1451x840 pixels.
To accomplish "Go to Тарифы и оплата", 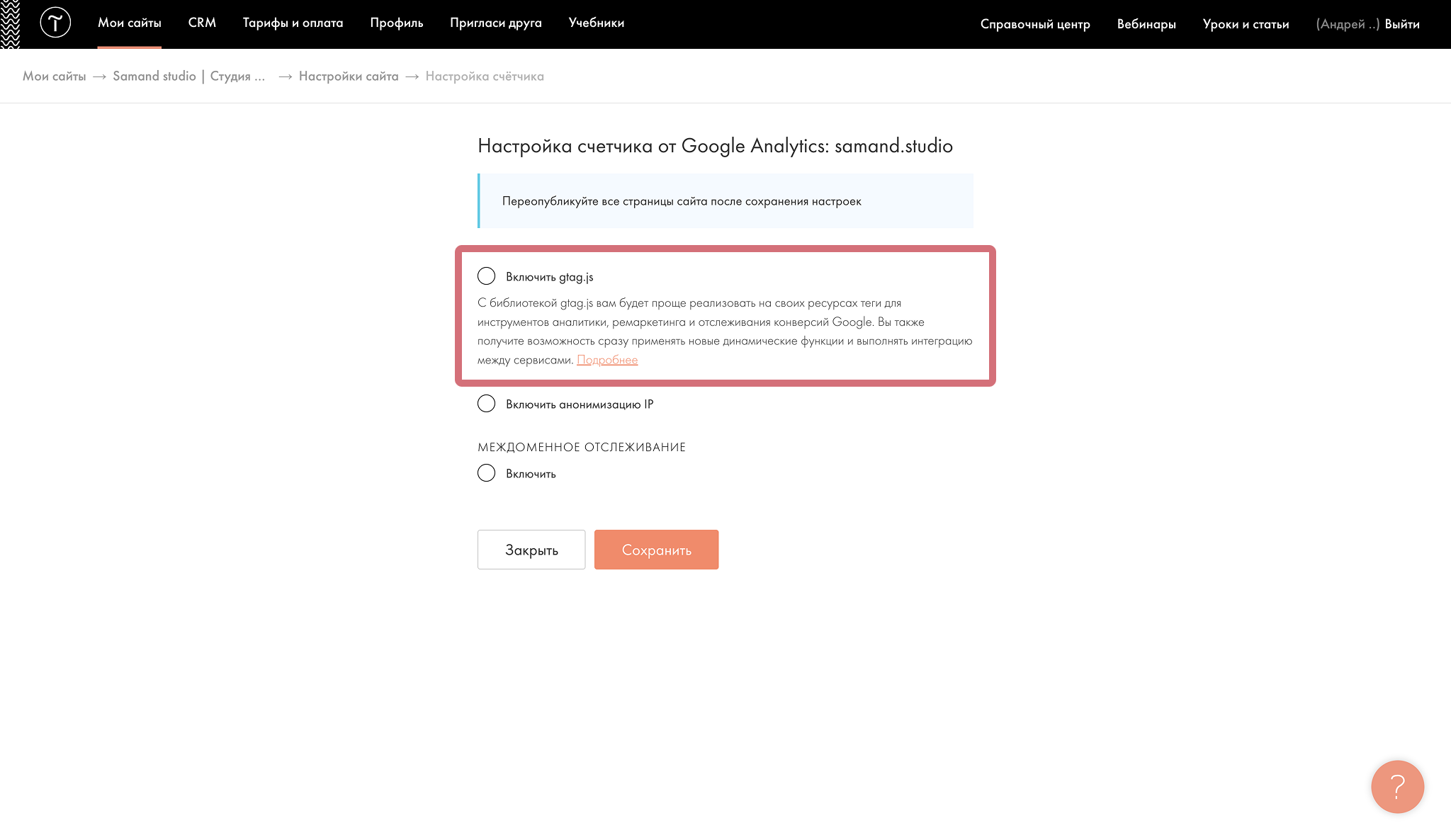I will click(293, 23).
